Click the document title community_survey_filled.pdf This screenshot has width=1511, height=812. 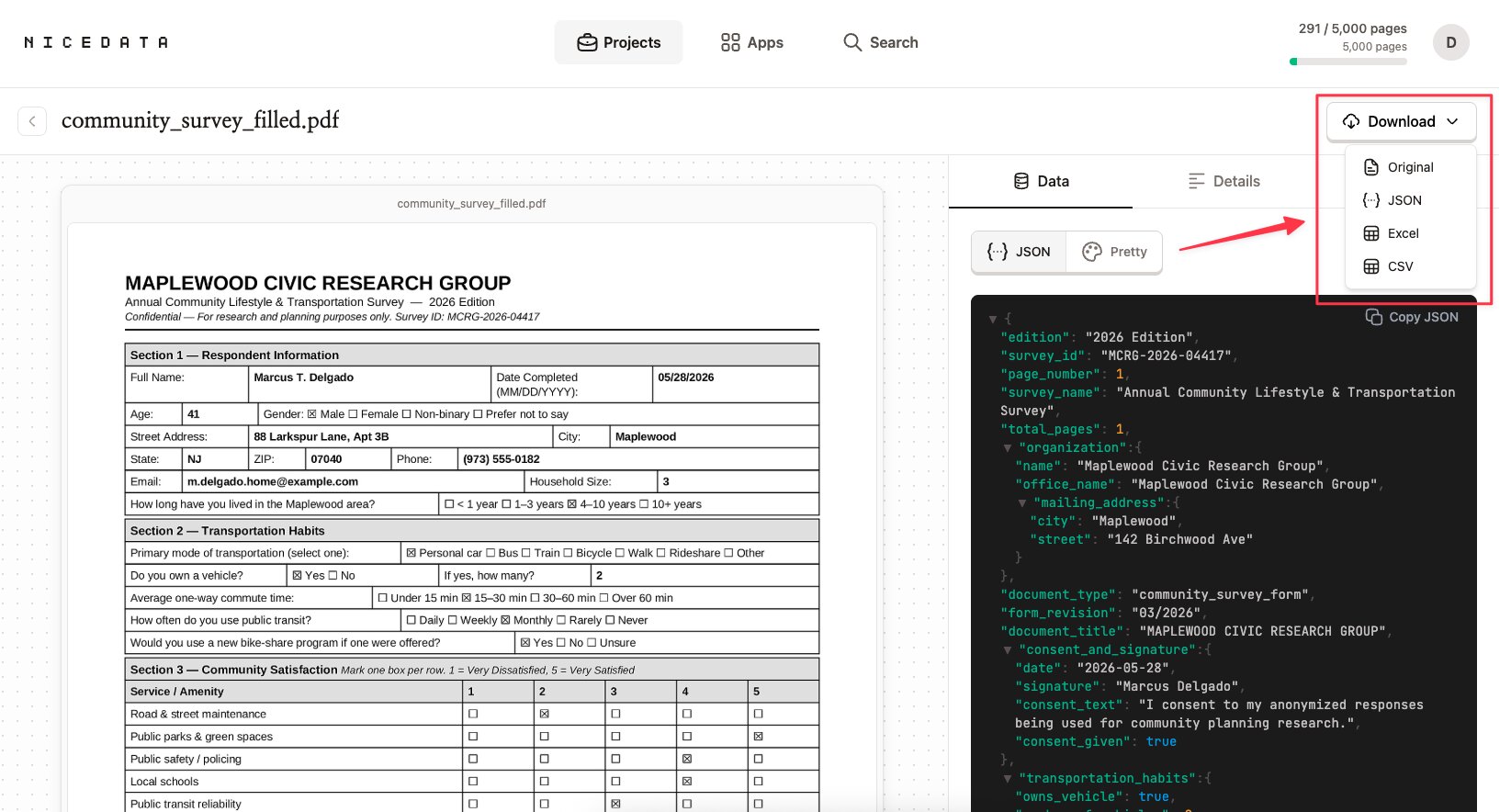[200, 120]
